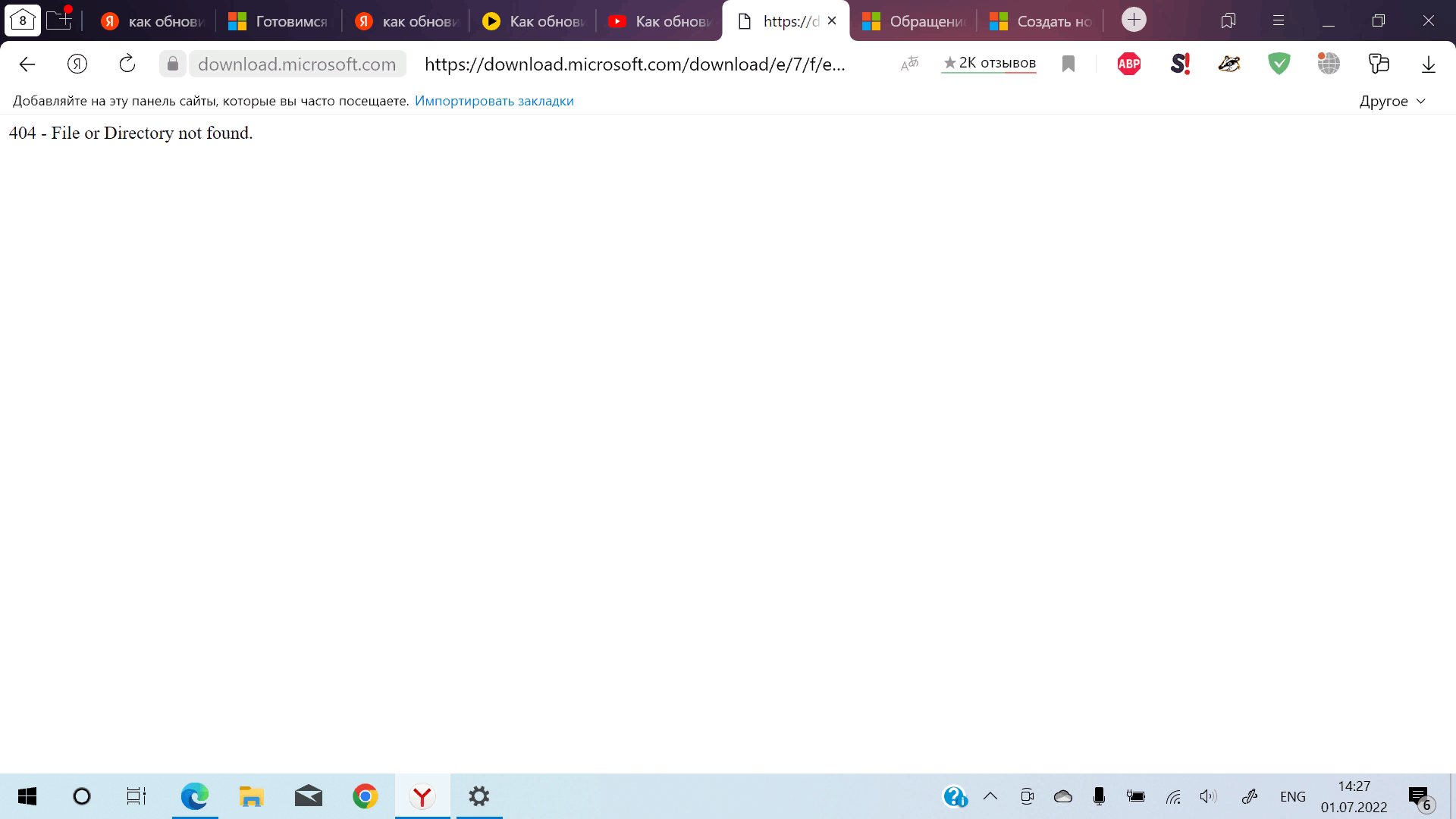The image size is (1456, 819).
Task: Open Adblock Plus extension
Action: (1129, 64)
